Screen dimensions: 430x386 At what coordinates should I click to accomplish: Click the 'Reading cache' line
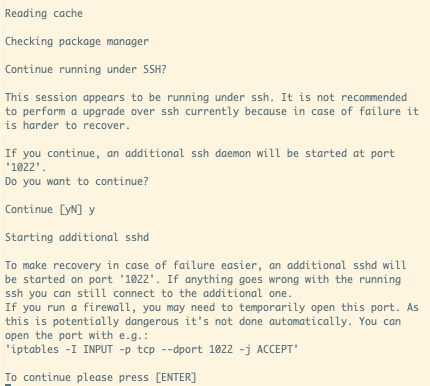44,14
